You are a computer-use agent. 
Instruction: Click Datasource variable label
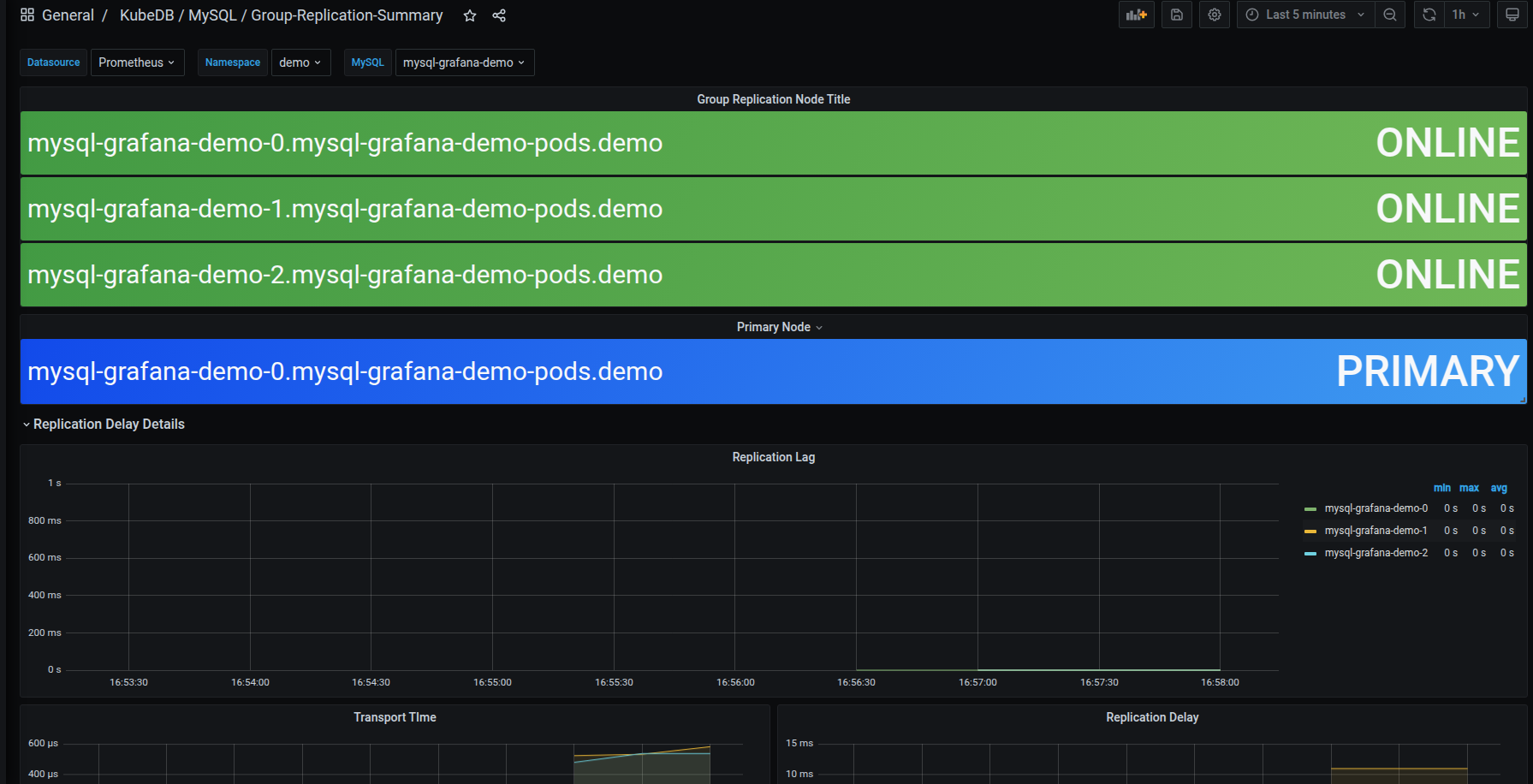(x=53, y=62)
